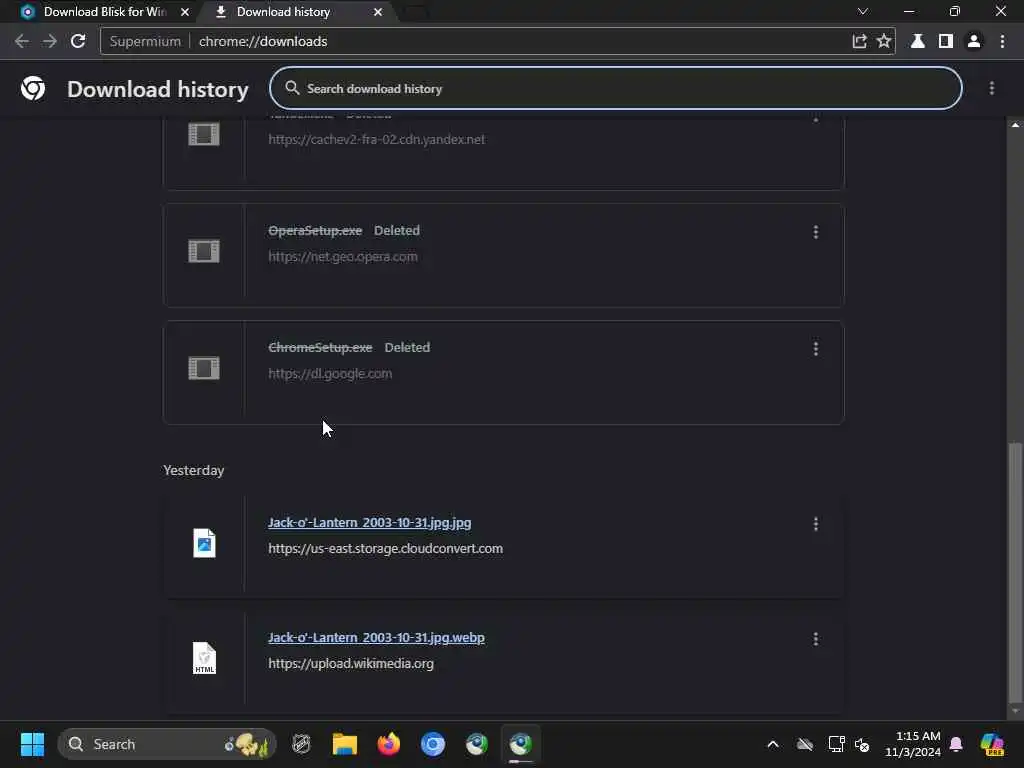Click the forward navigation arrow
1024x768 pixels.
click(50, 41)
